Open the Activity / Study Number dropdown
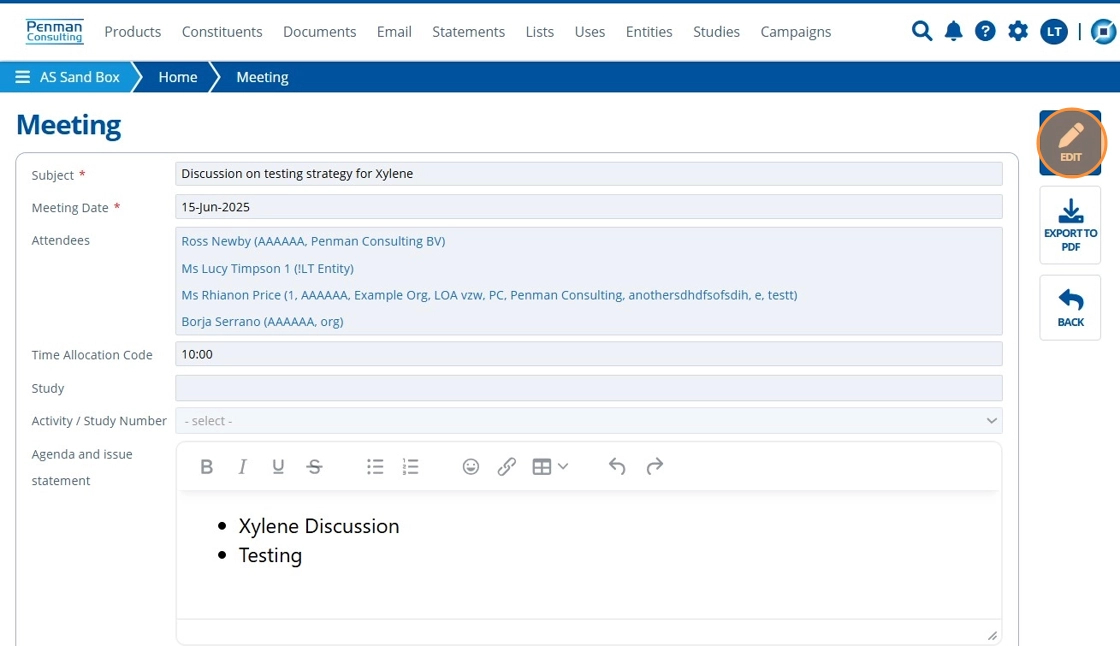Viewport: 1120px width, 646px height. pos(589,421)
